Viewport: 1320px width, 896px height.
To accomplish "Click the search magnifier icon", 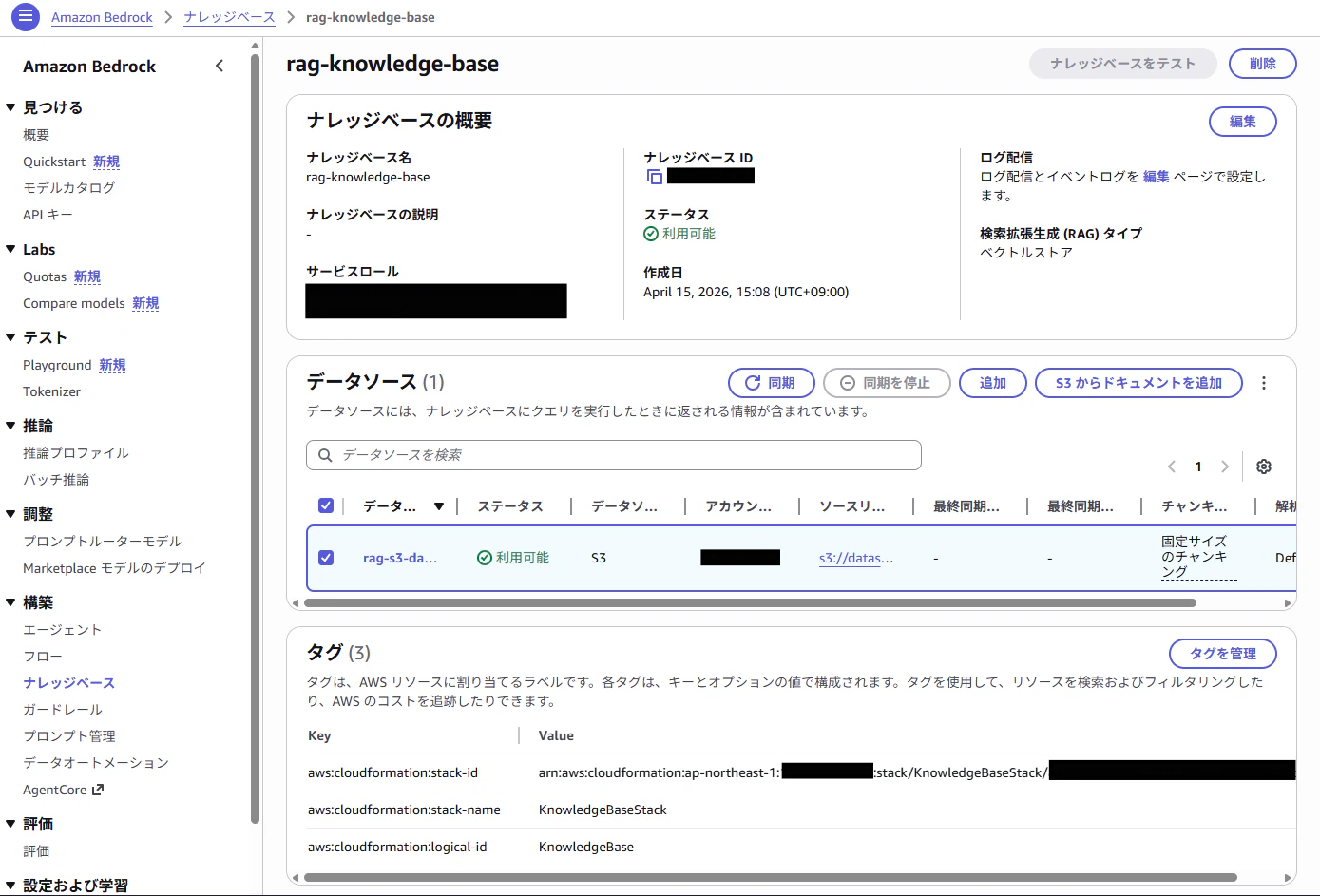I will click(x=325, y=455).
